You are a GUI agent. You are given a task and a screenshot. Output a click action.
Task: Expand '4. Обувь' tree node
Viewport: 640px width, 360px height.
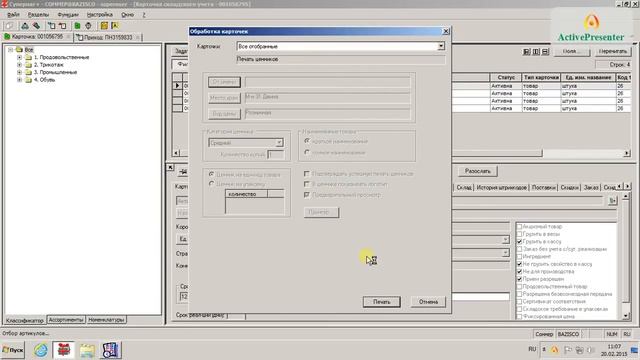(x=19, y=80)
